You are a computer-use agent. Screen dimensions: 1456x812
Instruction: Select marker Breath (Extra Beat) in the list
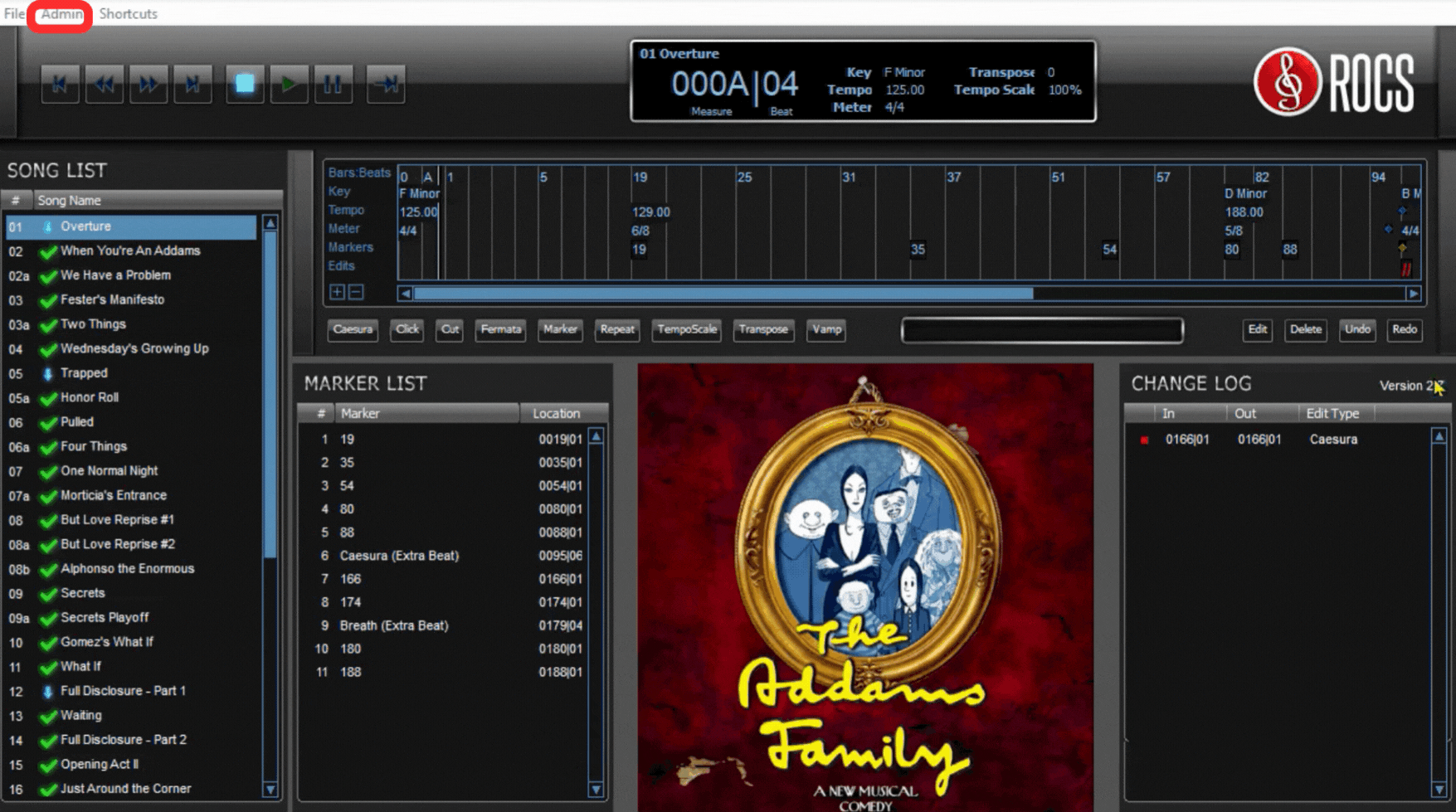[443, 625]
